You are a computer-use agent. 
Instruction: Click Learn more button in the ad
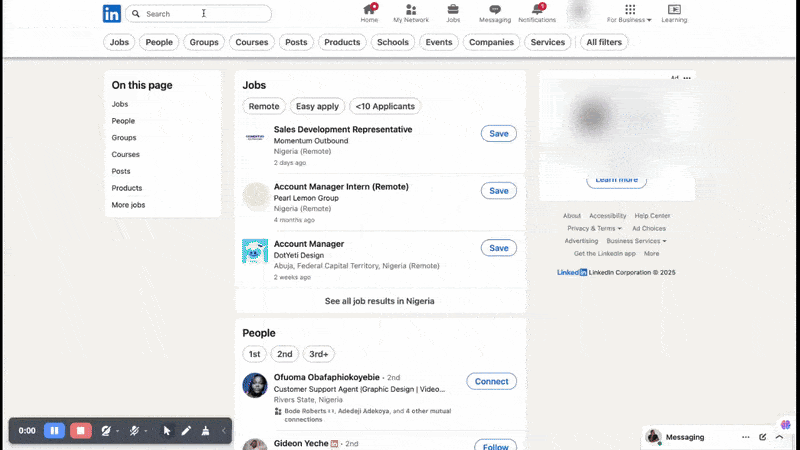tap(616, 181)
